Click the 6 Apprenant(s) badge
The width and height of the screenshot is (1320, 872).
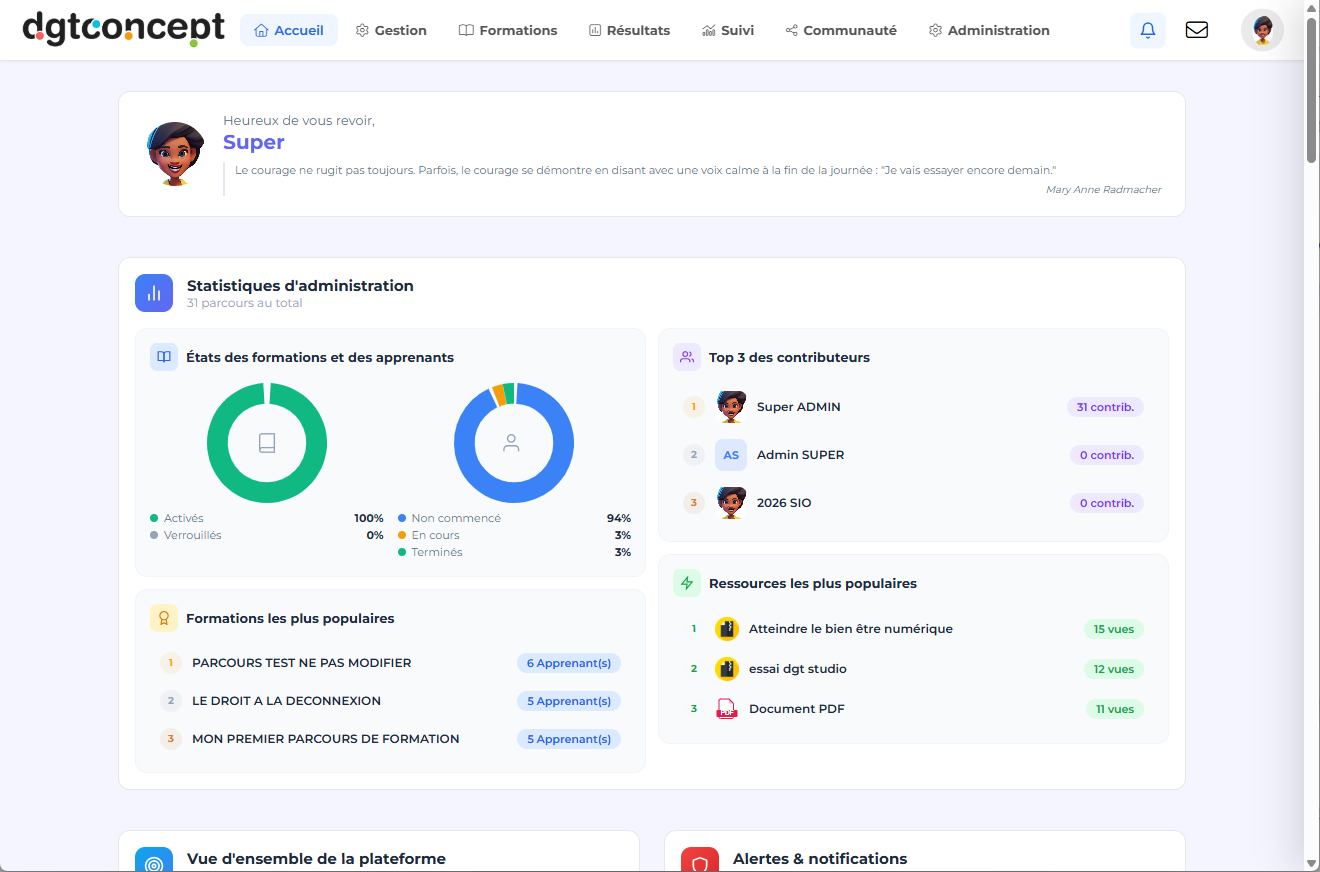pos(569,663)
